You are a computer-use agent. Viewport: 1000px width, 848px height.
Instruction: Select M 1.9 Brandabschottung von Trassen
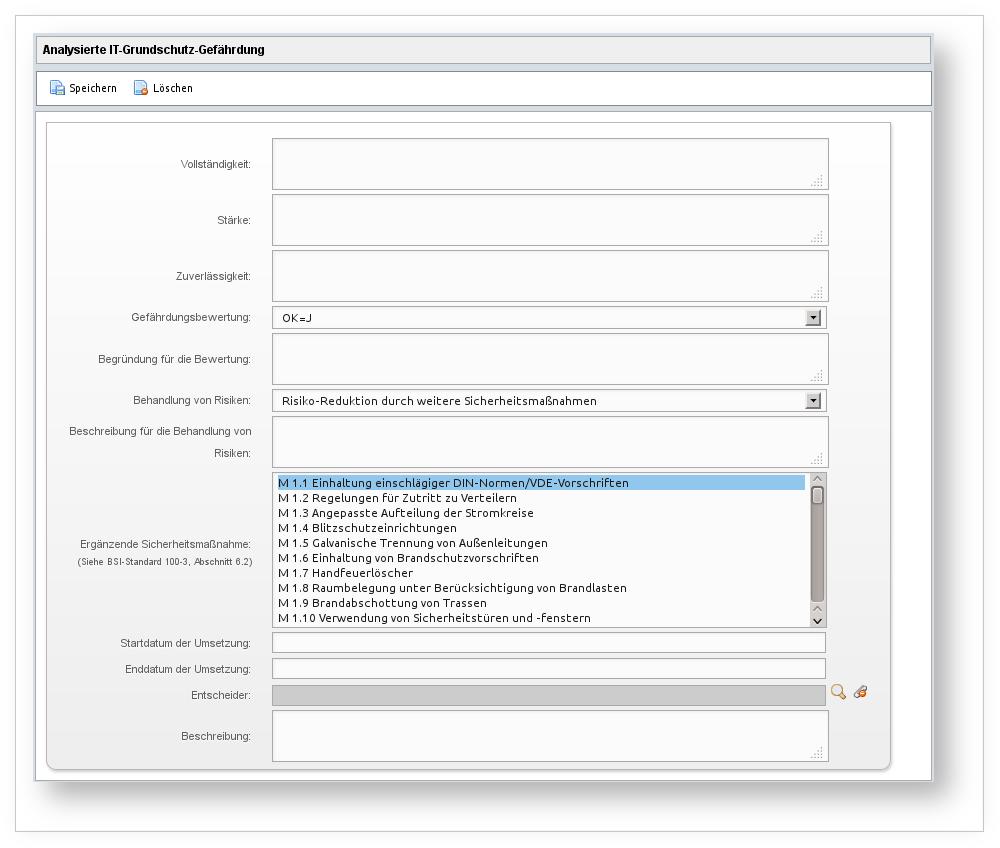[x=382, y=603]
